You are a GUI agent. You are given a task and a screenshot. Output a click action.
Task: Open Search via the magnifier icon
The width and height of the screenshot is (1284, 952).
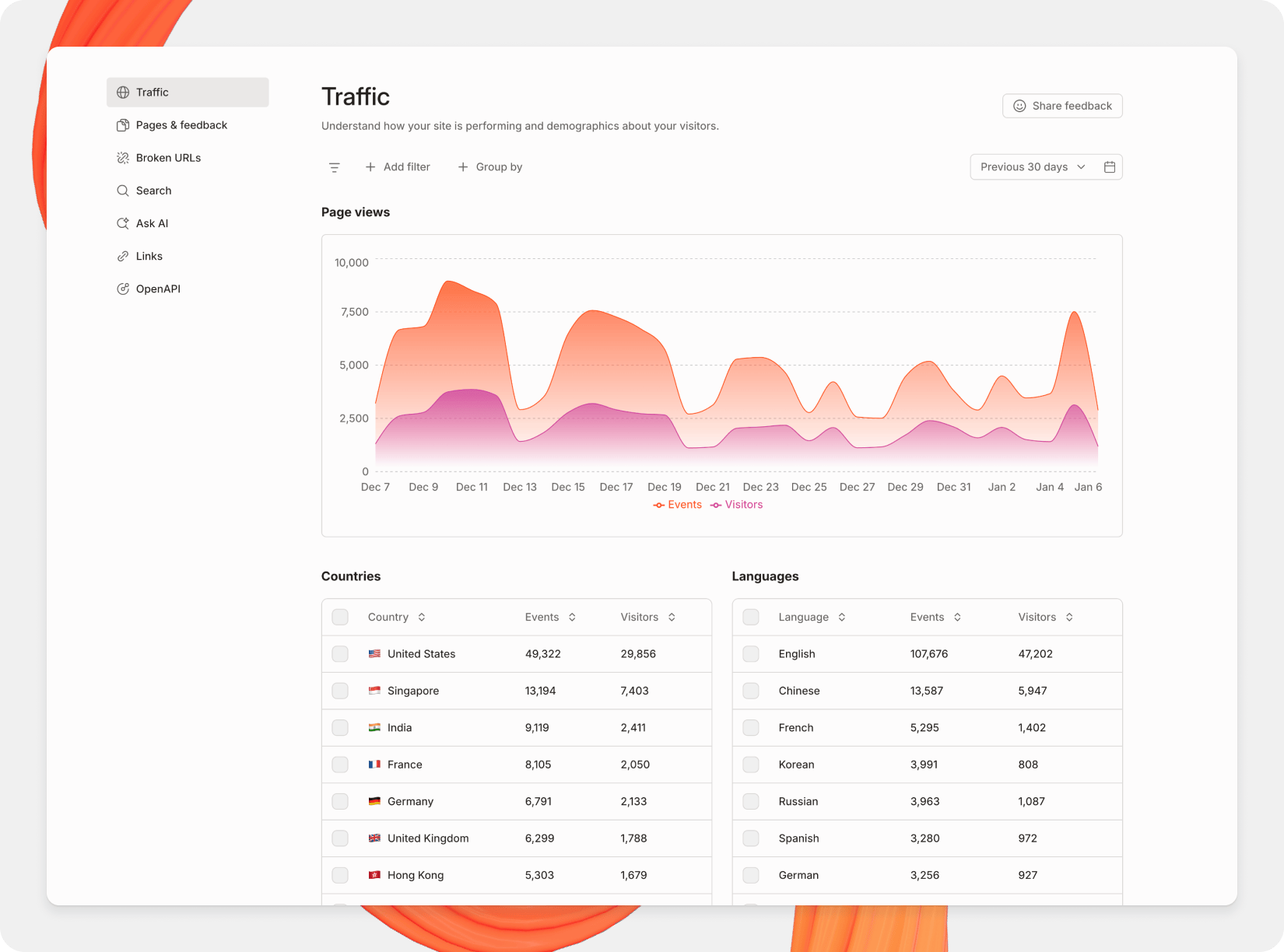123,190
